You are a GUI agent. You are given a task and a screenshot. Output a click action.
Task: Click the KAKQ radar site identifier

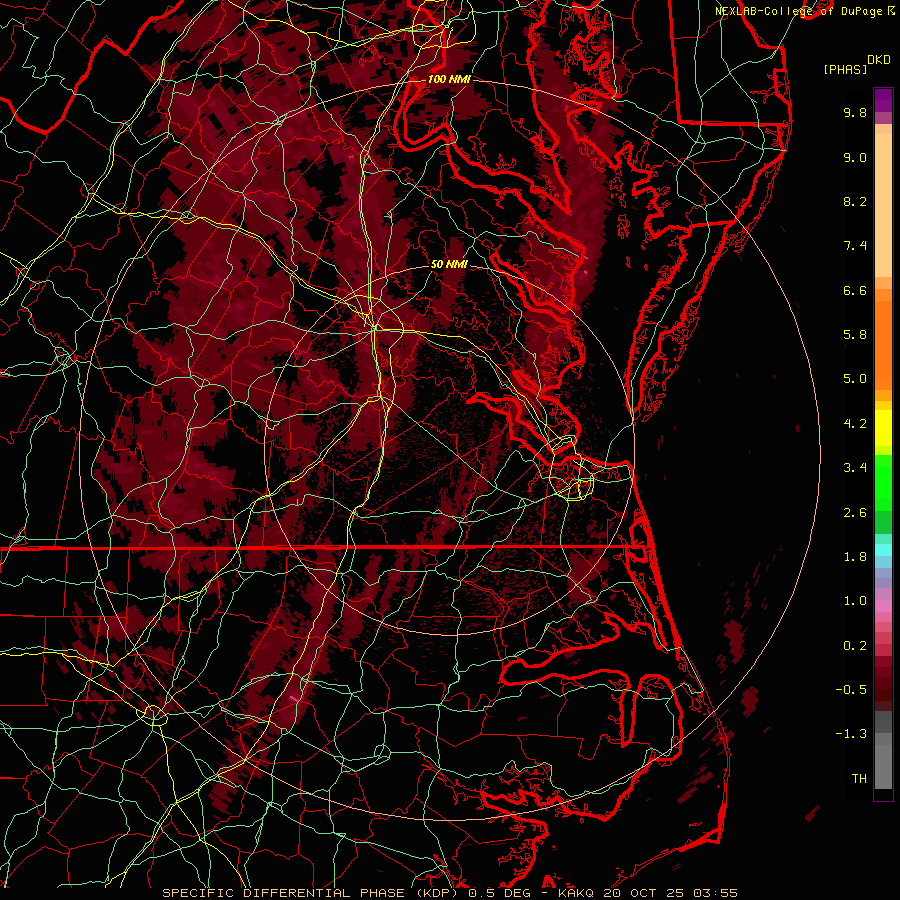pos(575,893)
